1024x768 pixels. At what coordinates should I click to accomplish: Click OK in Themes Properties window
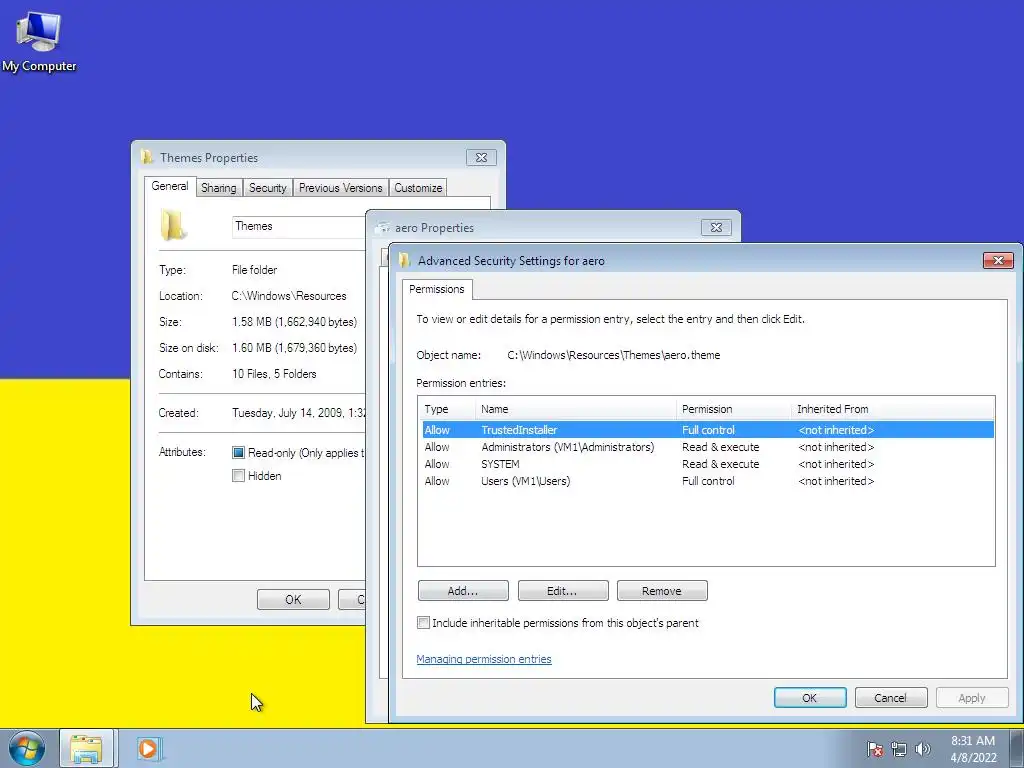click(293, 599)
